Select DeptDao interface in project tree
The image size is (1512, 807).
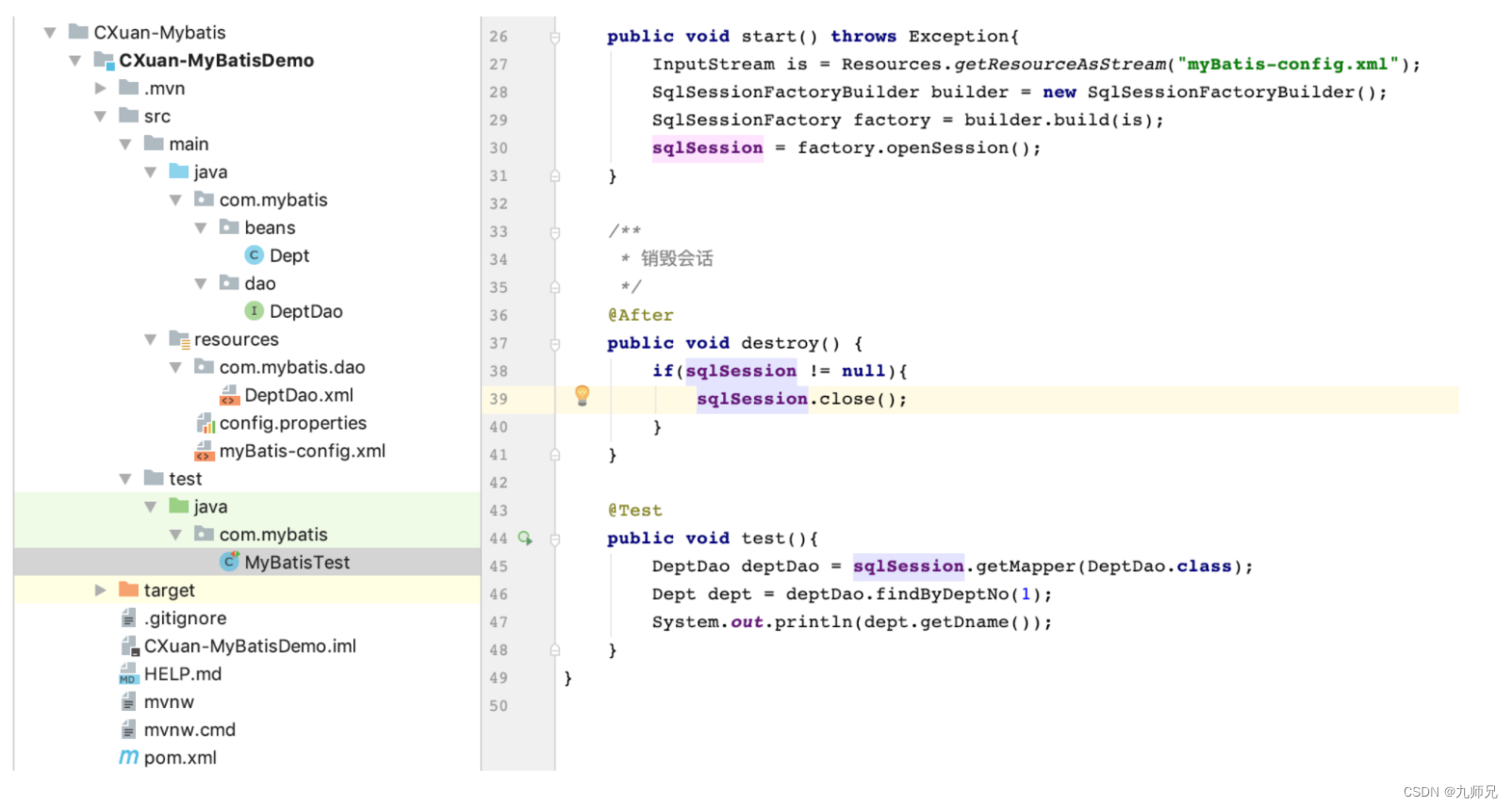click(306, 311)
